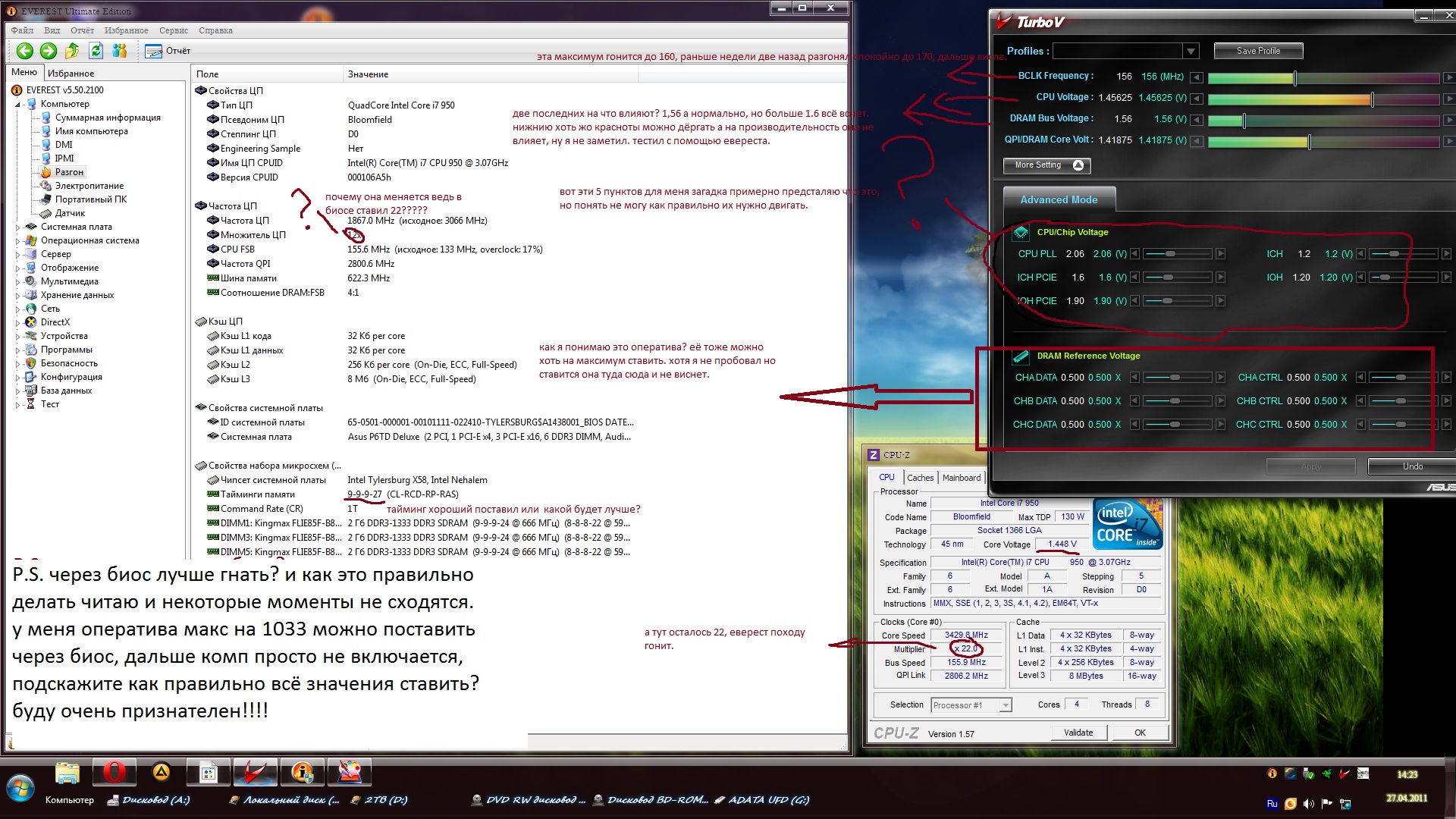Click the DRAM Bus Voltage slider
The height and width of the screenshot is (819, 1456).
click(1244, 120)
